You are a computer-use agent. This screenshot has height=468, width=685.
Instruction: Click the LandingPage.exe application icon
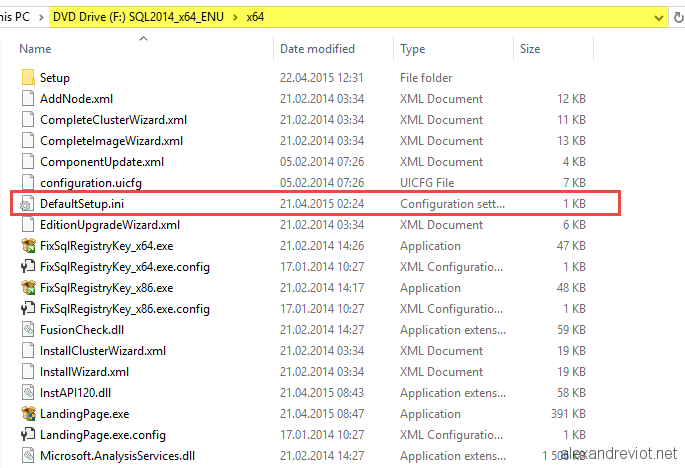[28, 413]
